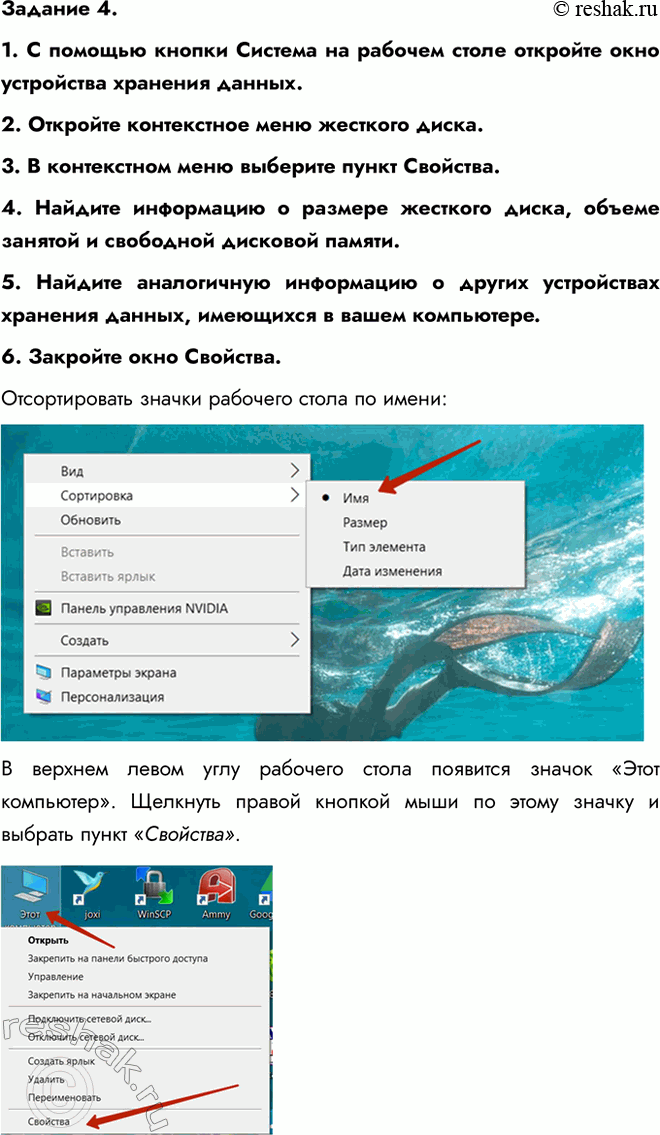Viewport: 660px width, 1135px height.
Task: Expand the 'Вид' submenu arrow
Action: click(294, 470)
